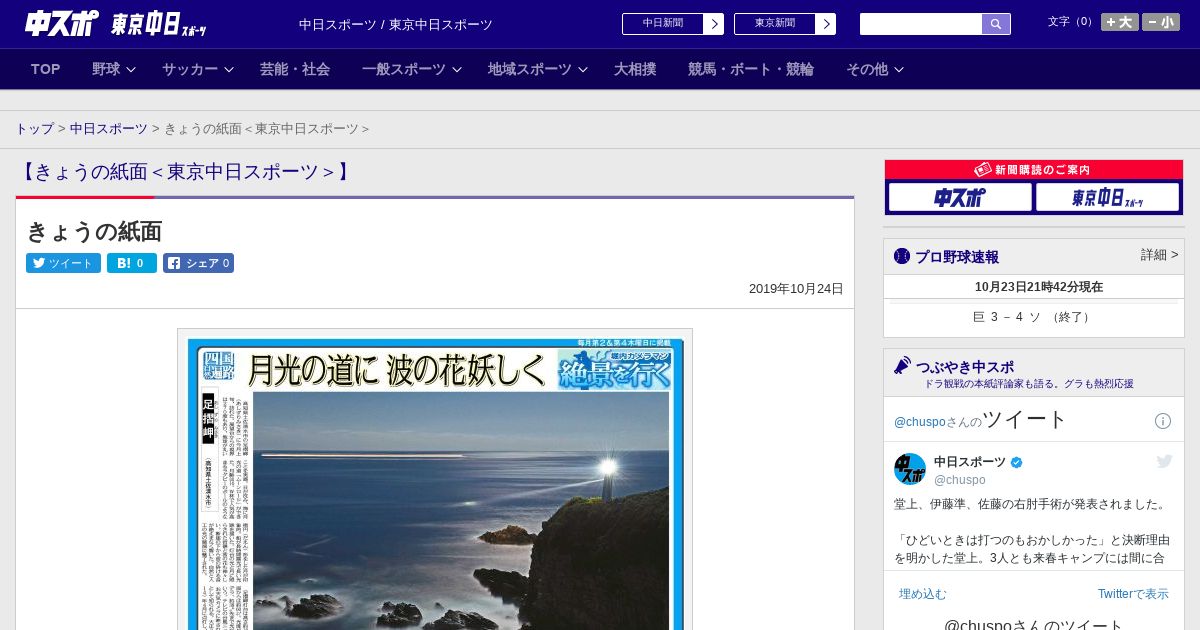Screen dimensions: 1200x630
Task: Click the tweet text about 堂上
Action: click(x=1031, y=531)
